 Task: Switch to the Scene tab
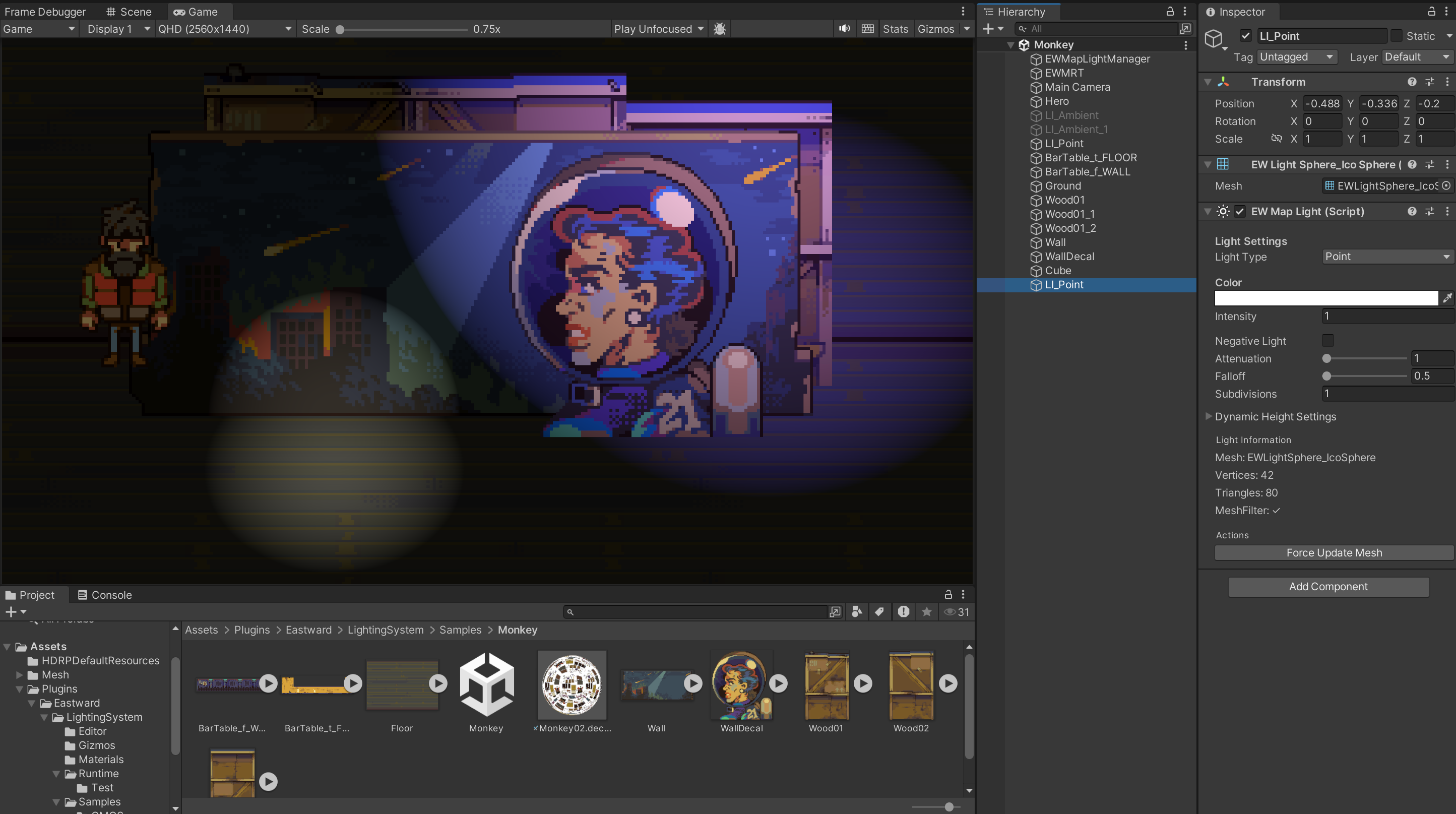tap(129, 11)
